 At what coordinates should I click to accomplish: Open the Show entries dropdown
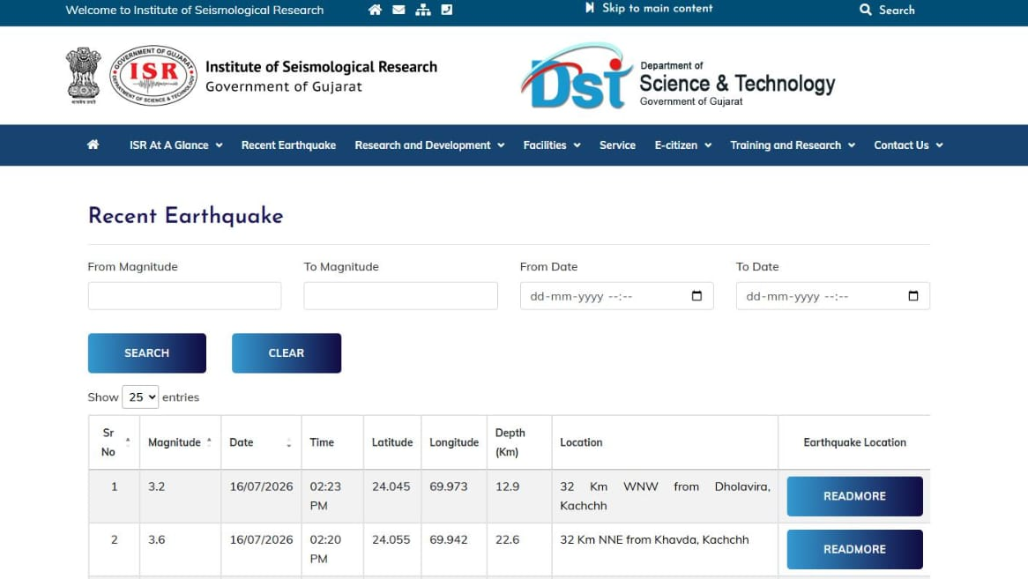tap(140, 397)
